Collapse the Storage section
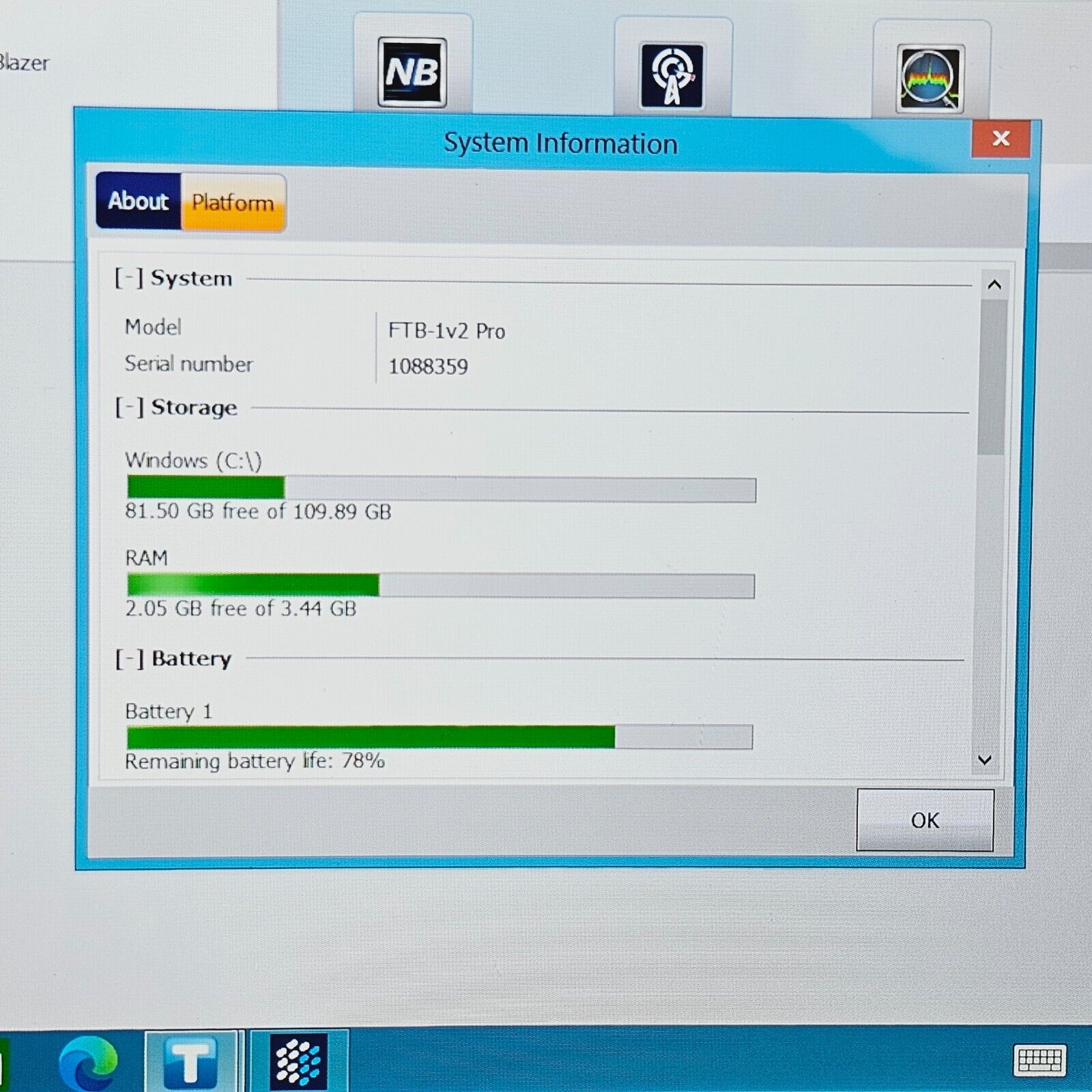This screenshot has width=1092, height=1092. 129,407
